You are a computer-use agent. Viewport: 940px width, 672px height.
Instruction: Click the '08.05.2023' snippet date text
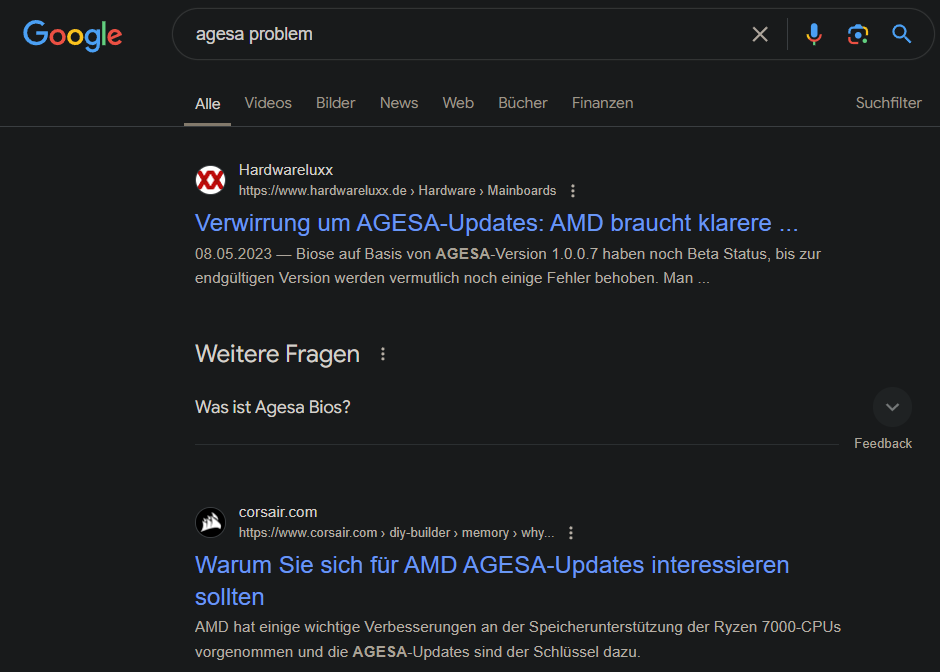[233, 254]
